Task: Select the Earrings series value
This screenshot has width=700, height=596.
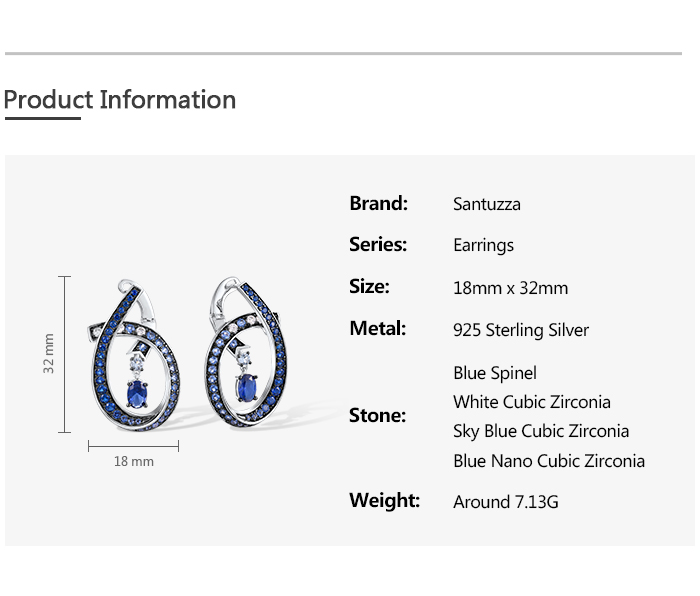Action: (x=483, y=245)
